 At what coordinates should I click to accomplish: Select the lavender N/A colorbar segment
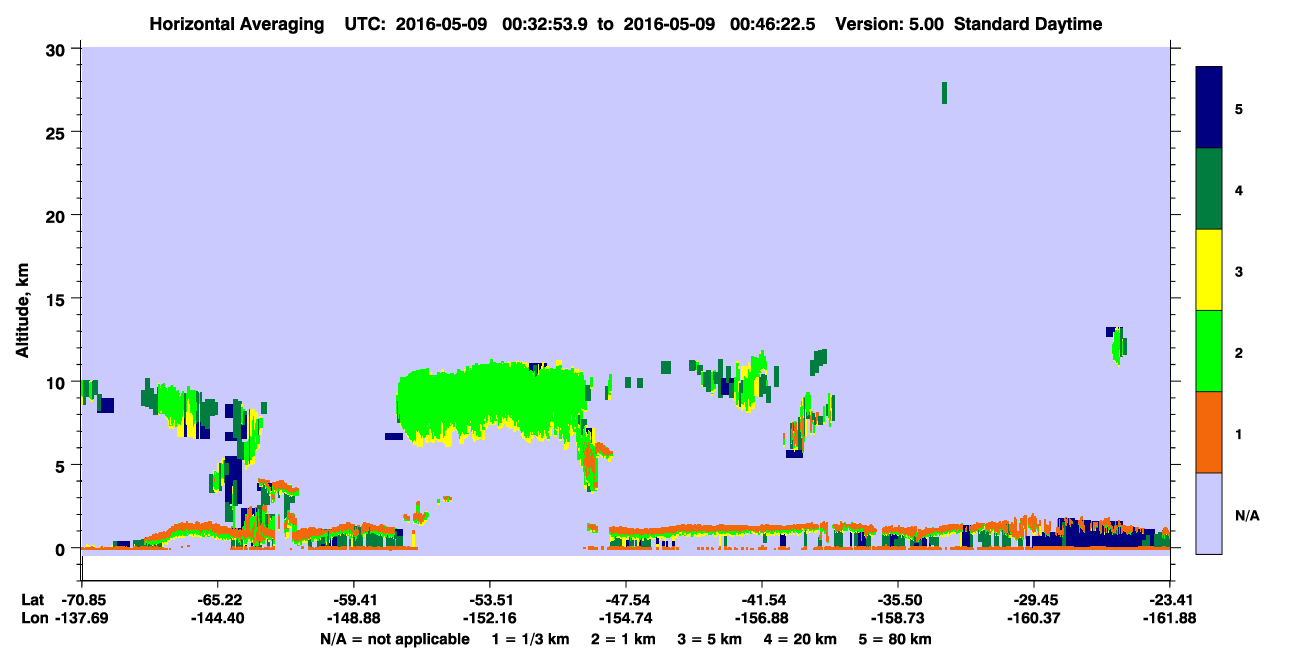(x=1209, y=513)
